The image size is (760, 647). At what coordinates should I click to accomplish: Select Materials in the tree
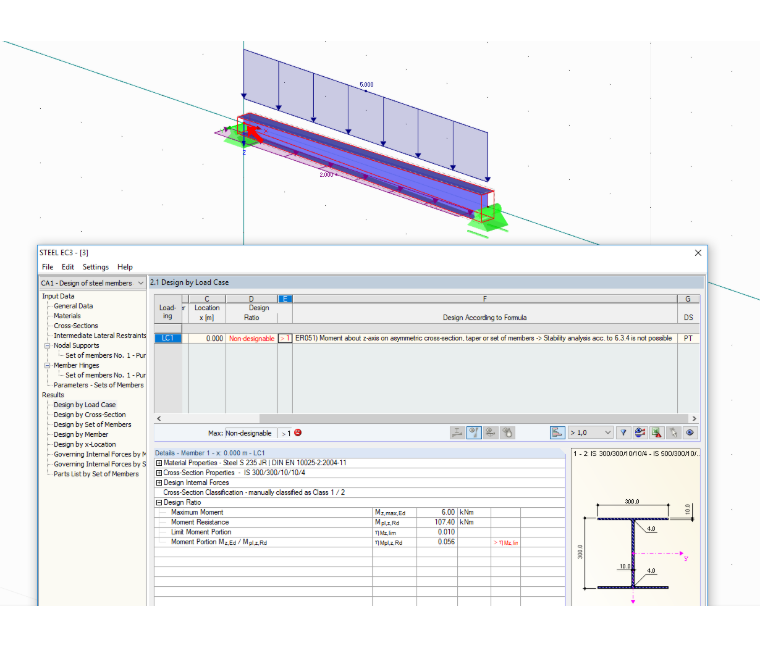67,316
